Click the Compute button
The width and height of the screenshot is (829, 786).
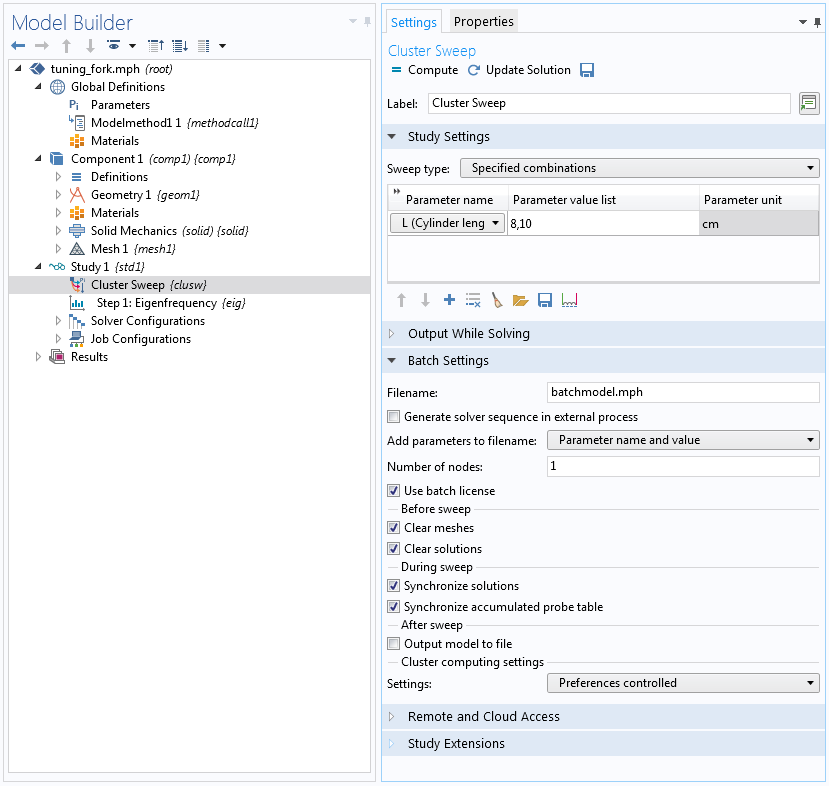pyautogui.click(x=424, y=70)
